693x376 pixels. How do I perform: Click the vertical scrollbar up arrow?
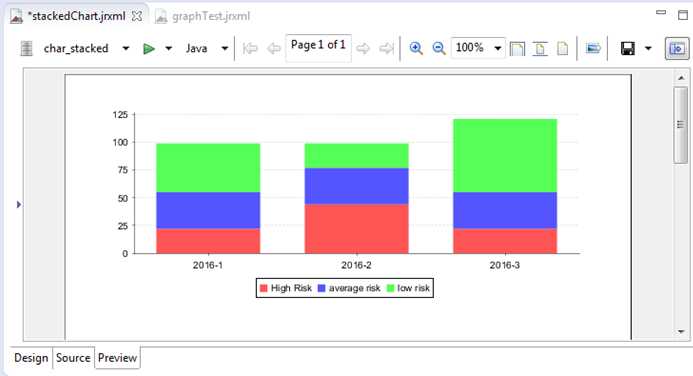(x=681, y=78)
